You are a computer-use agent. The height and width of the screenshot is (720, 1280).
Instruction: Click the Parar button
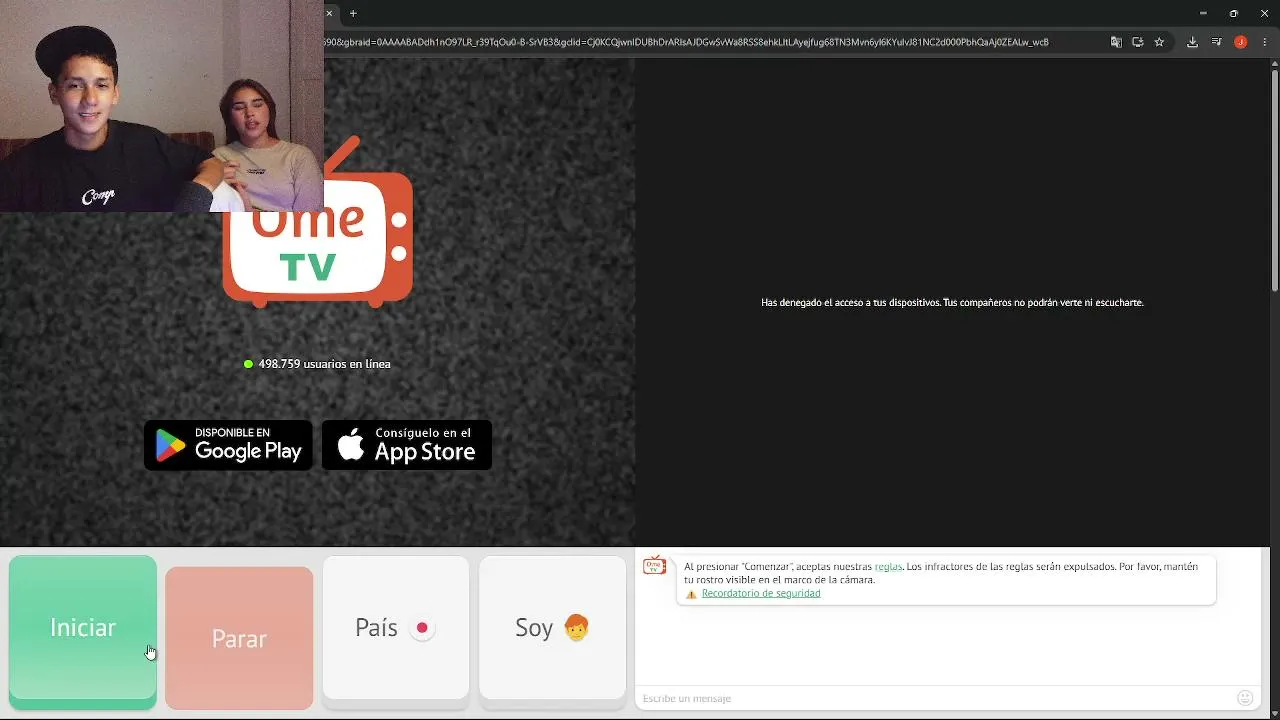tap(239, 637)
